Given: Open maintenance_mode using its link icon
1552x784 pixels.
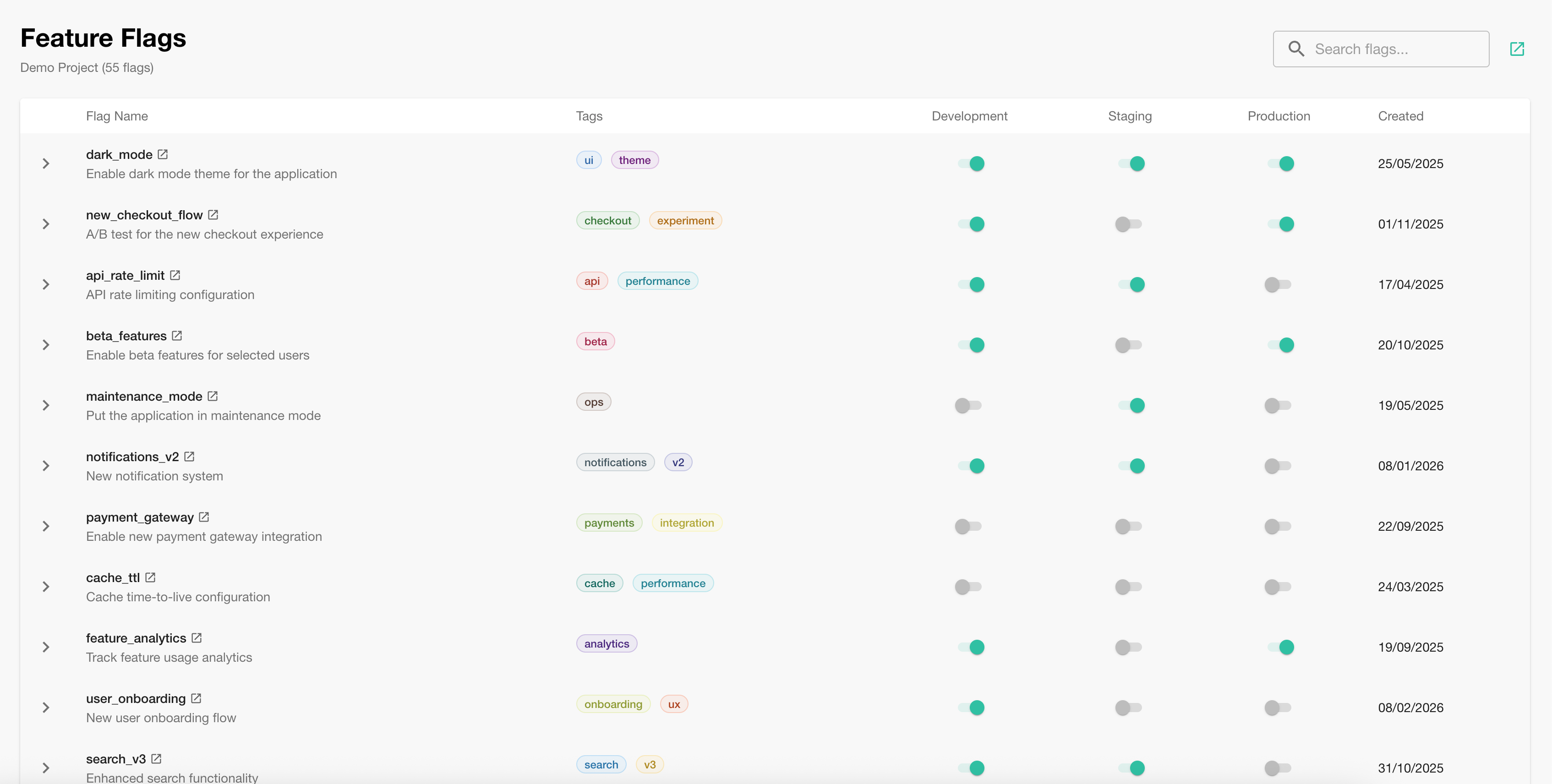Looking at the screenshot, I should click(x=212, y=396).
